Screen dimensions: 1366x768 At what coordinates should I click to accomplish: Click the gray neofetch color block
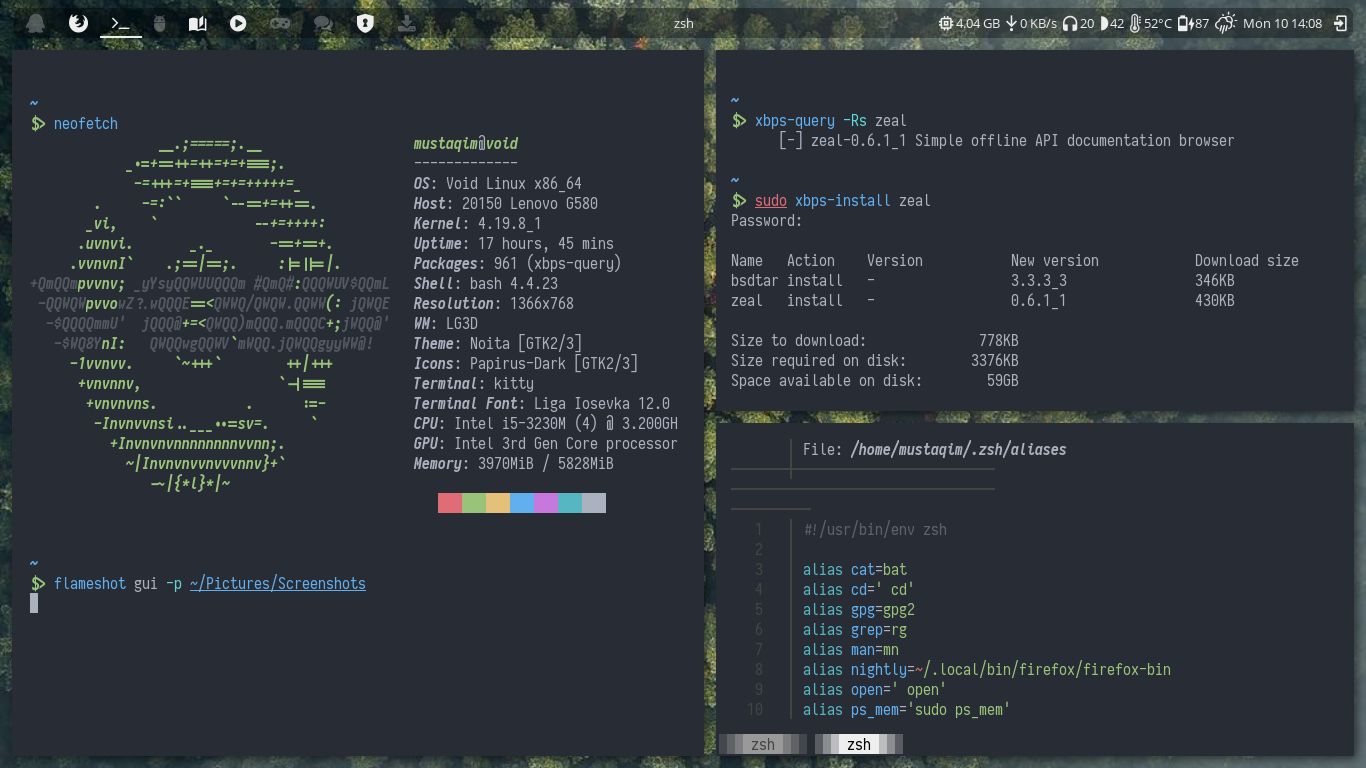(594, 503)
